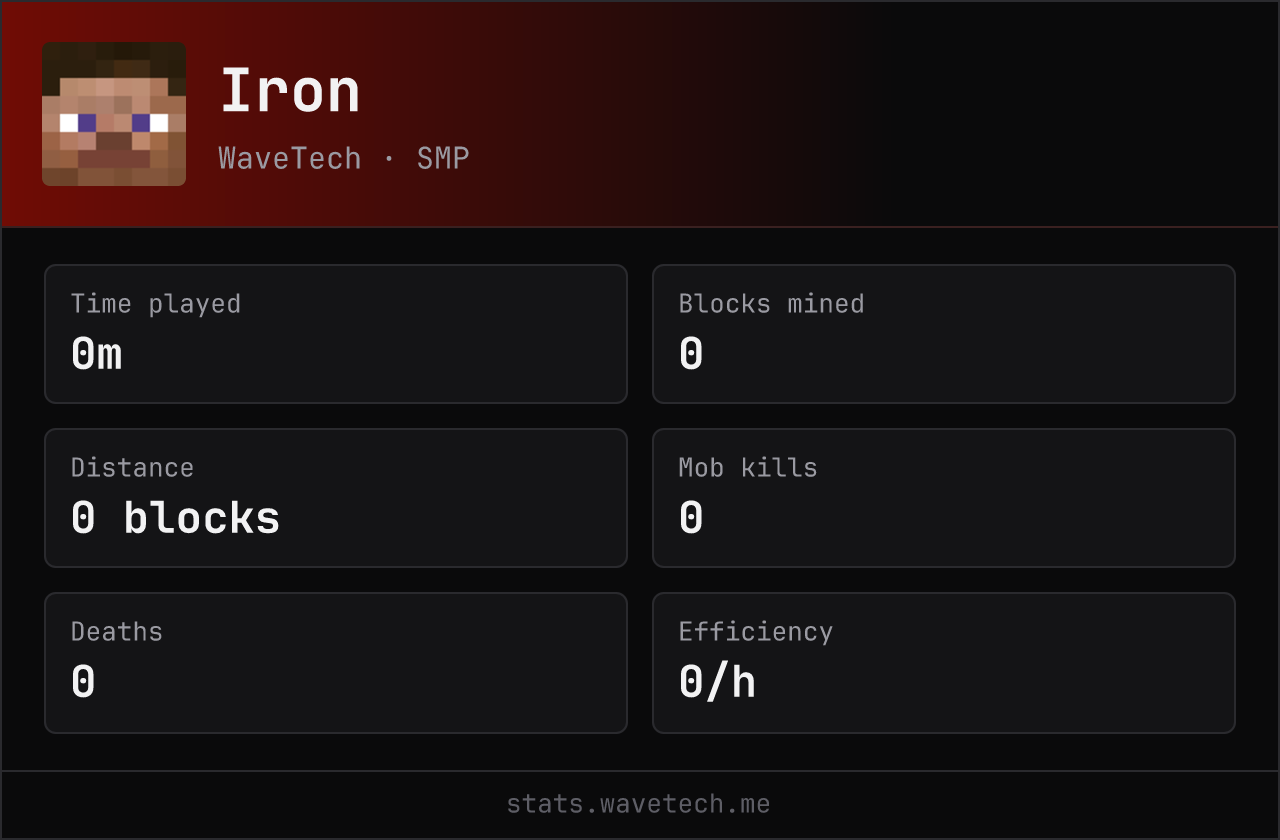
Task: Open the Blocks mined stat card
Action: pyautogui.click(x=944, y=334)
